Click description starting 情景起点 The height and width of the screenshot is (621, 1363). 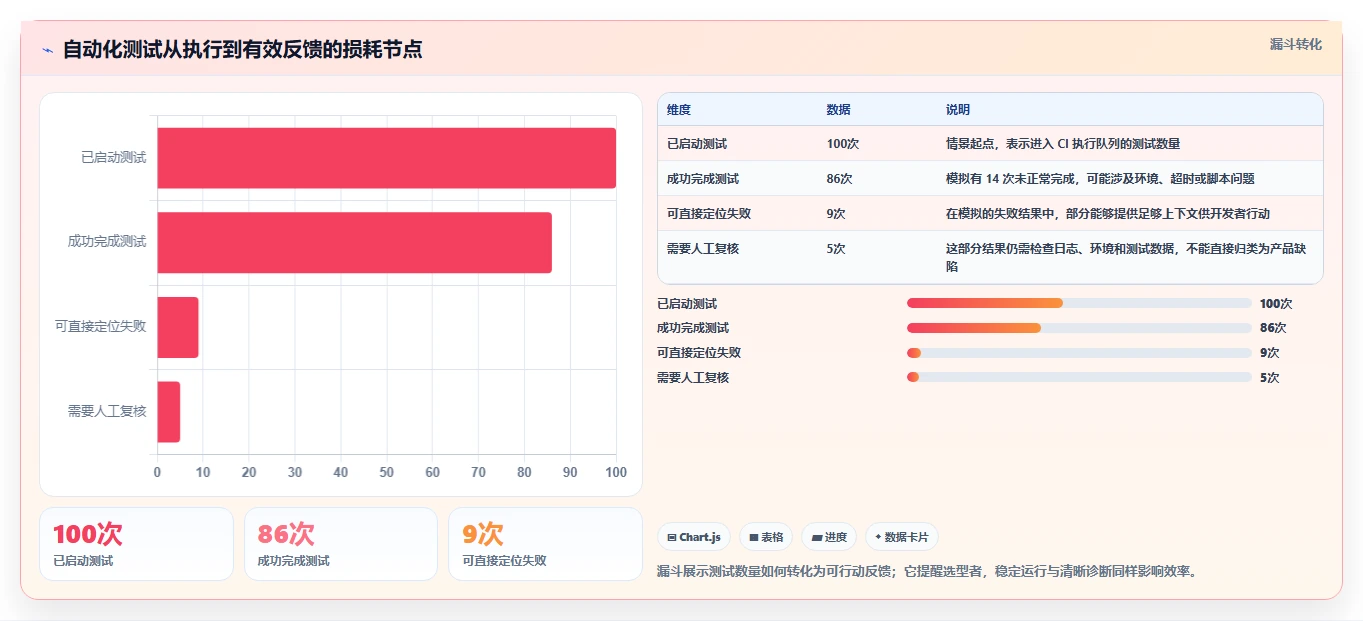click(x=1063, y=144)
